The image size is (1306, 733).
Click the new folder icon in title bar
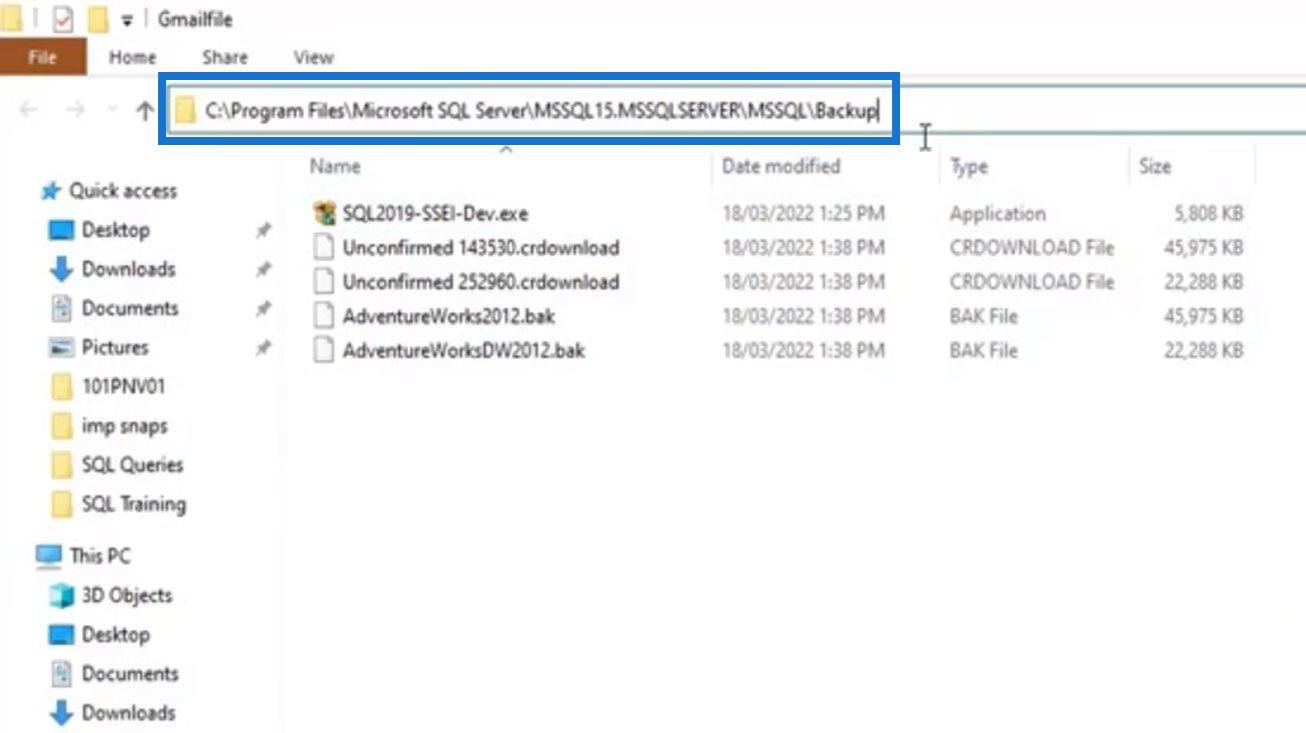point(97,19)
